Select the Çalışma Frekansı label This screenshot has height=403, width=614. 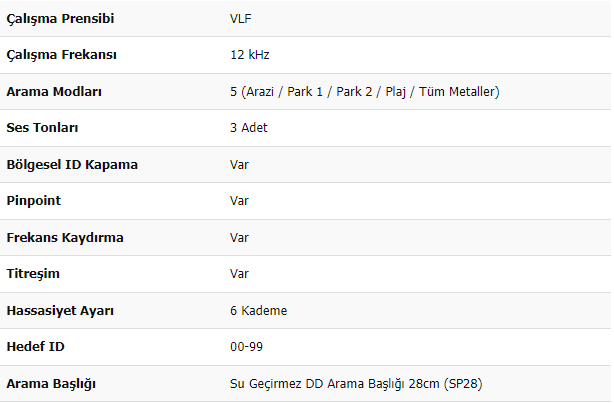61,55
